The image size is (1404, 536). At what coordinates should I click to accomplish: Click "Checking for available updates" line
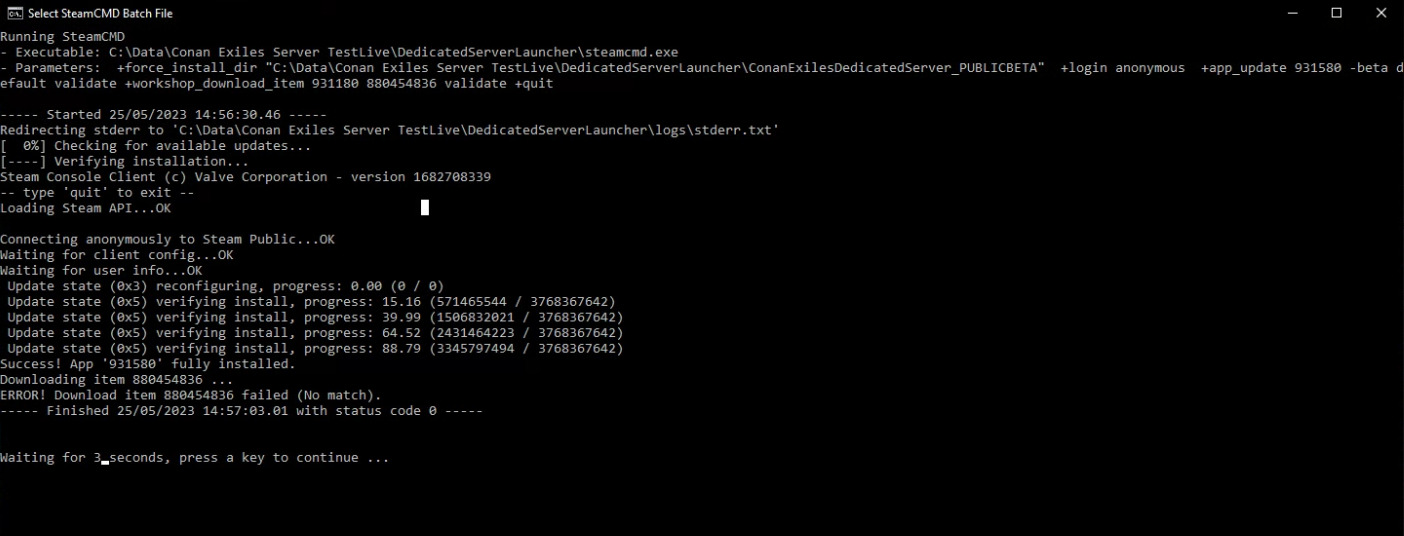155,146
